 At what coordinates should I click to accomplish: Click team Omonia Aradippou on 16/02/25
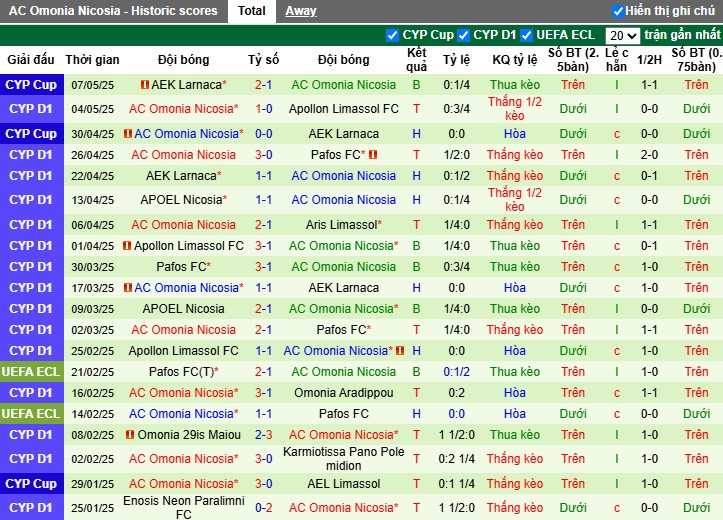(x=344, y=393)
